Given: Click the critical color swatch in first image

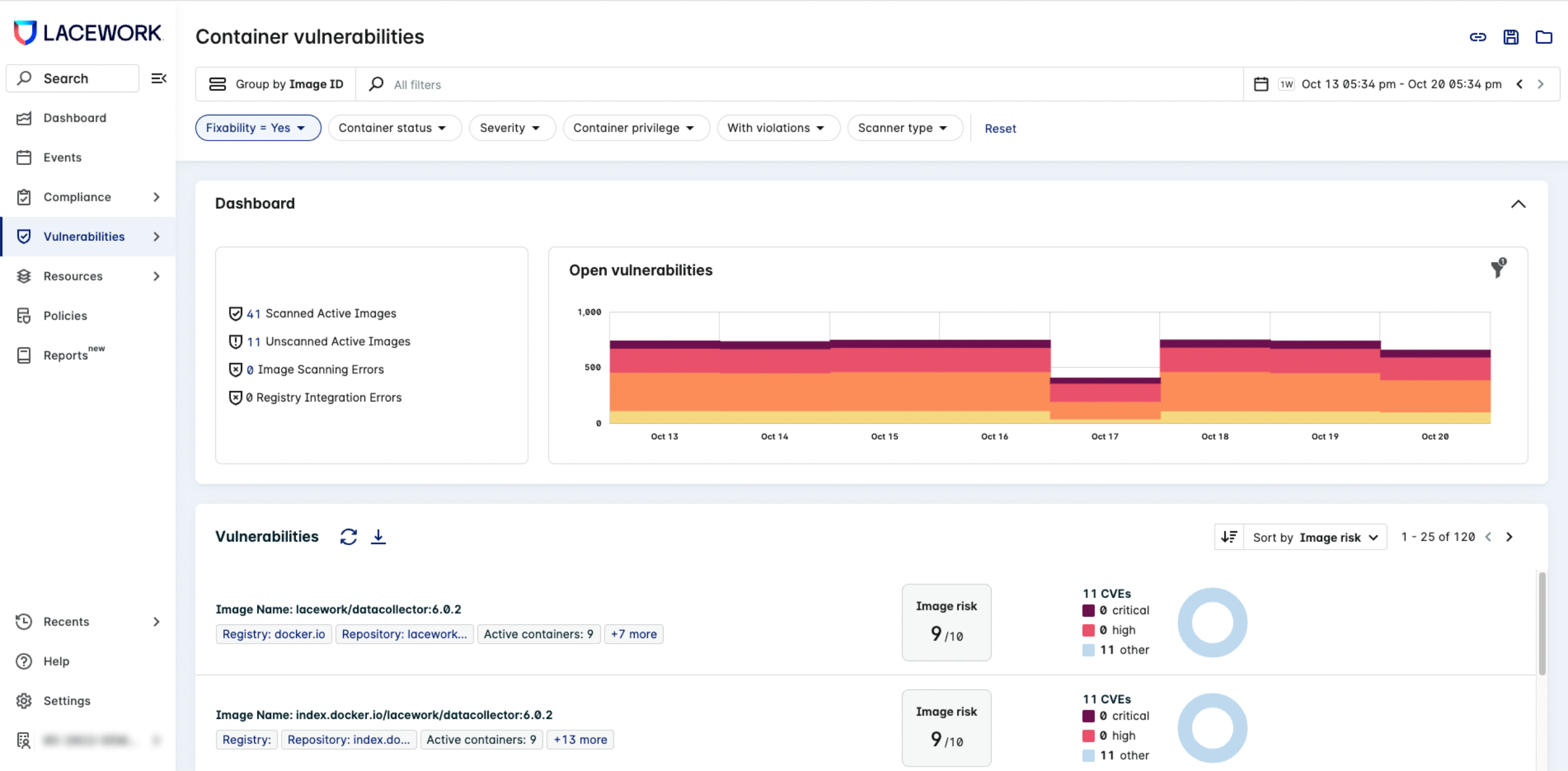Looking at the screenshot, I should (x=1088, y=610).
